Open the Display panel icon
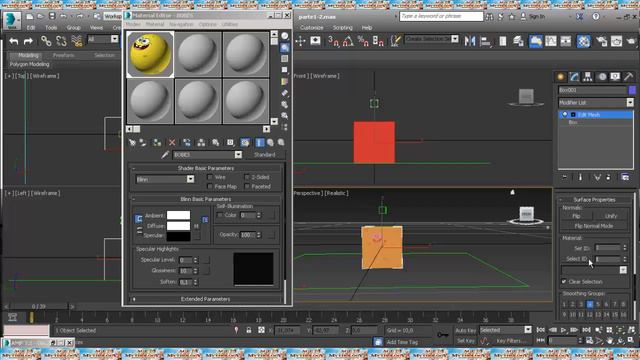640x360 pixels. tap(615, 77)
